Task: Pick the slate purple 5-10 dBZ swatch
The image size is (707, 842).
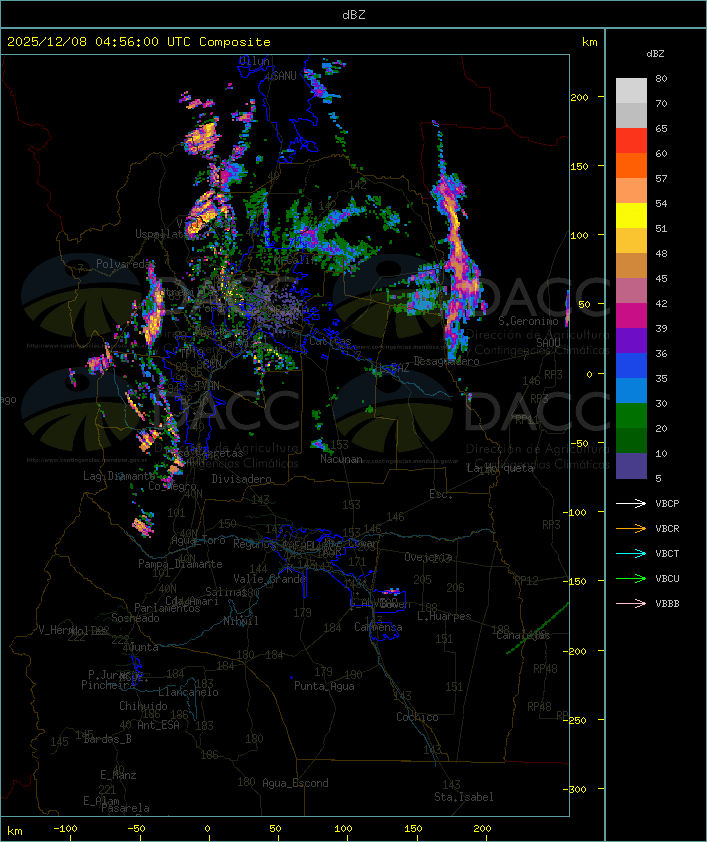Action: (631, 466)
